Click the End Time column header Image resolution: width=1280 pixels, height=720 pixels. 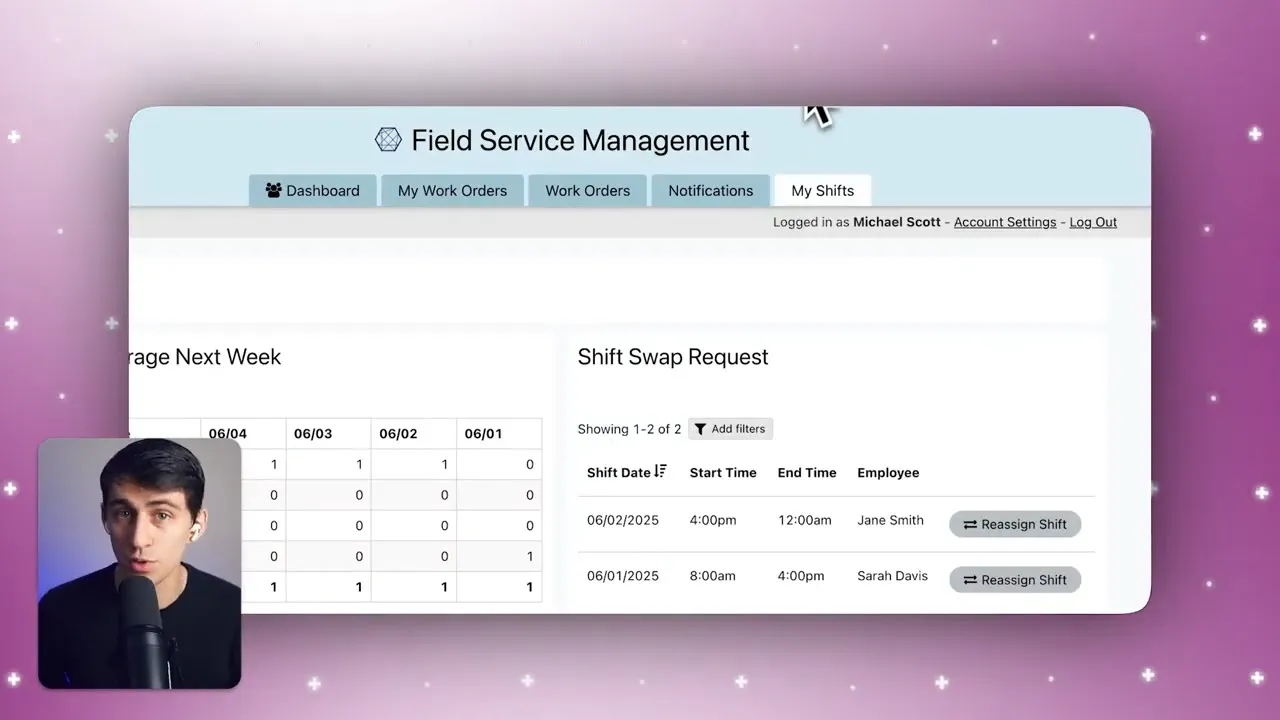coord(807,472)
